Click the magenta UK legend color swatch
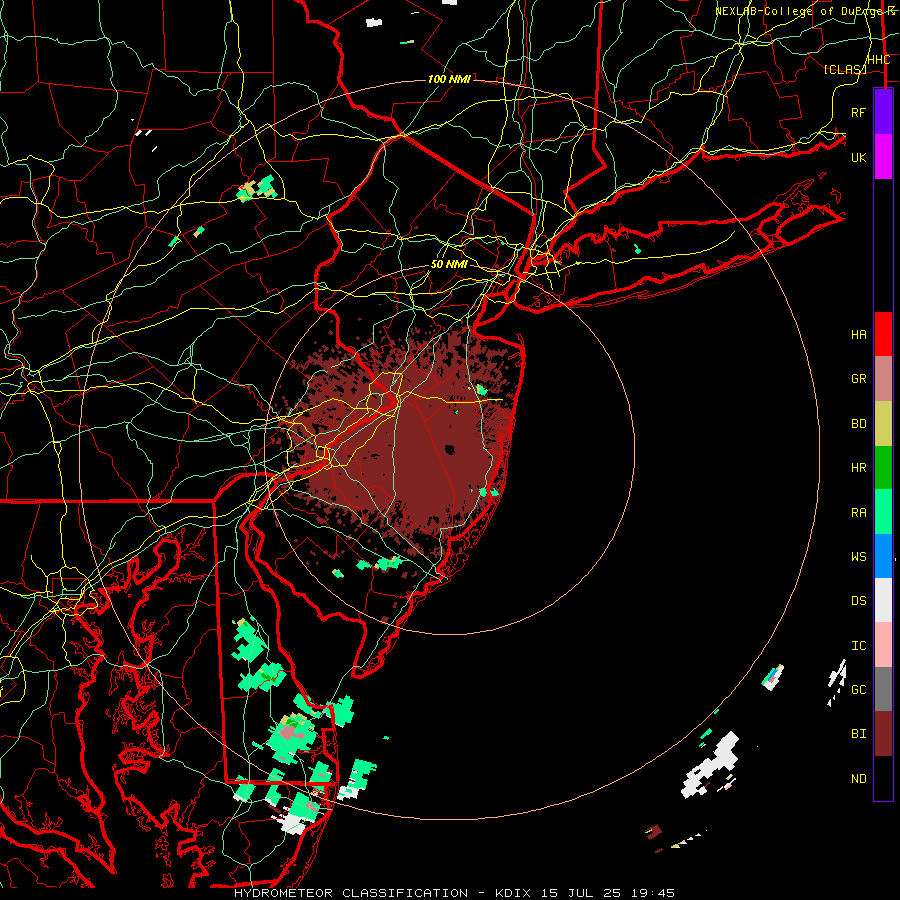900x900 pixels. coord(883,157)
